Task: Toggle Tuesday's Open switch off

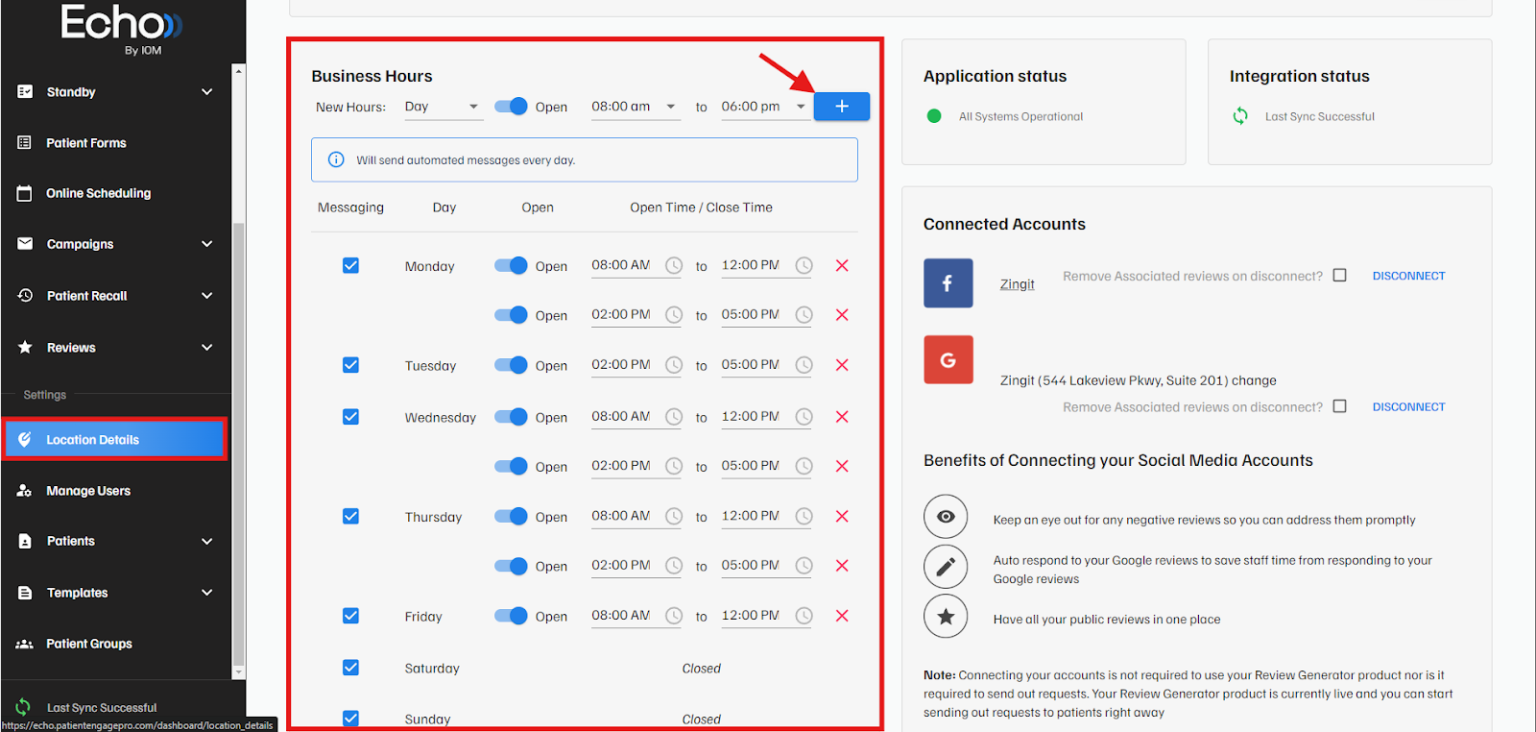Action: [510, 365]
